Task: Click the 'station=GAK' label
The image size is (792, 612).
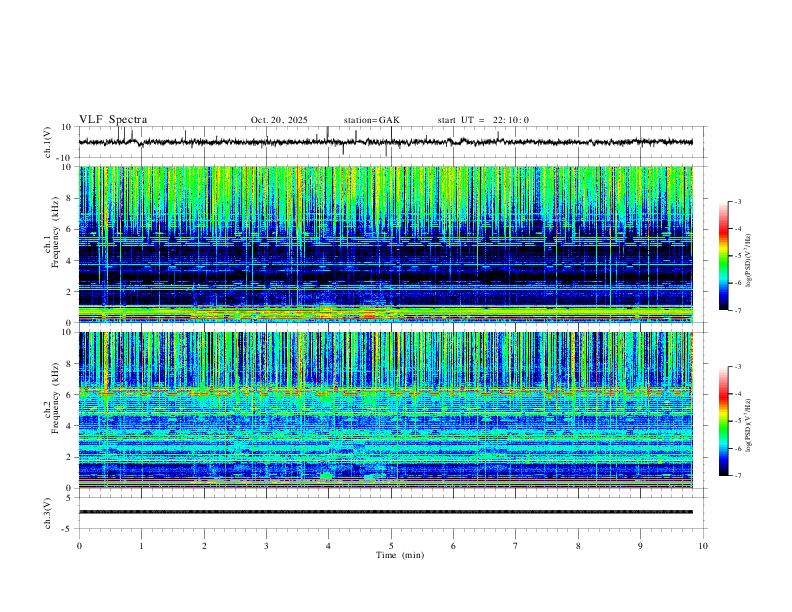Action: [371, 120]
